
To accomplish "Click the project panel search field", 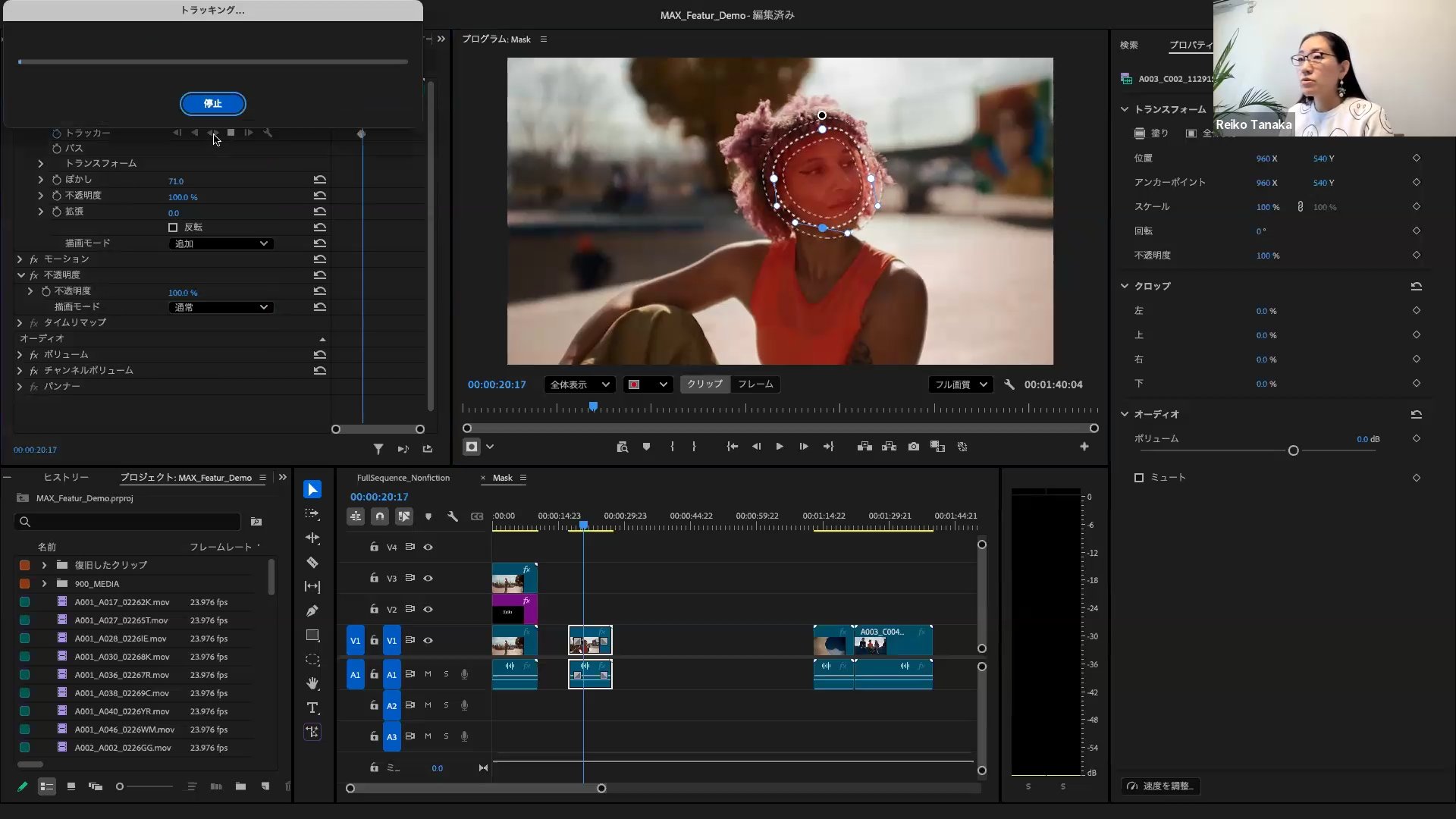I will (129, 522).
